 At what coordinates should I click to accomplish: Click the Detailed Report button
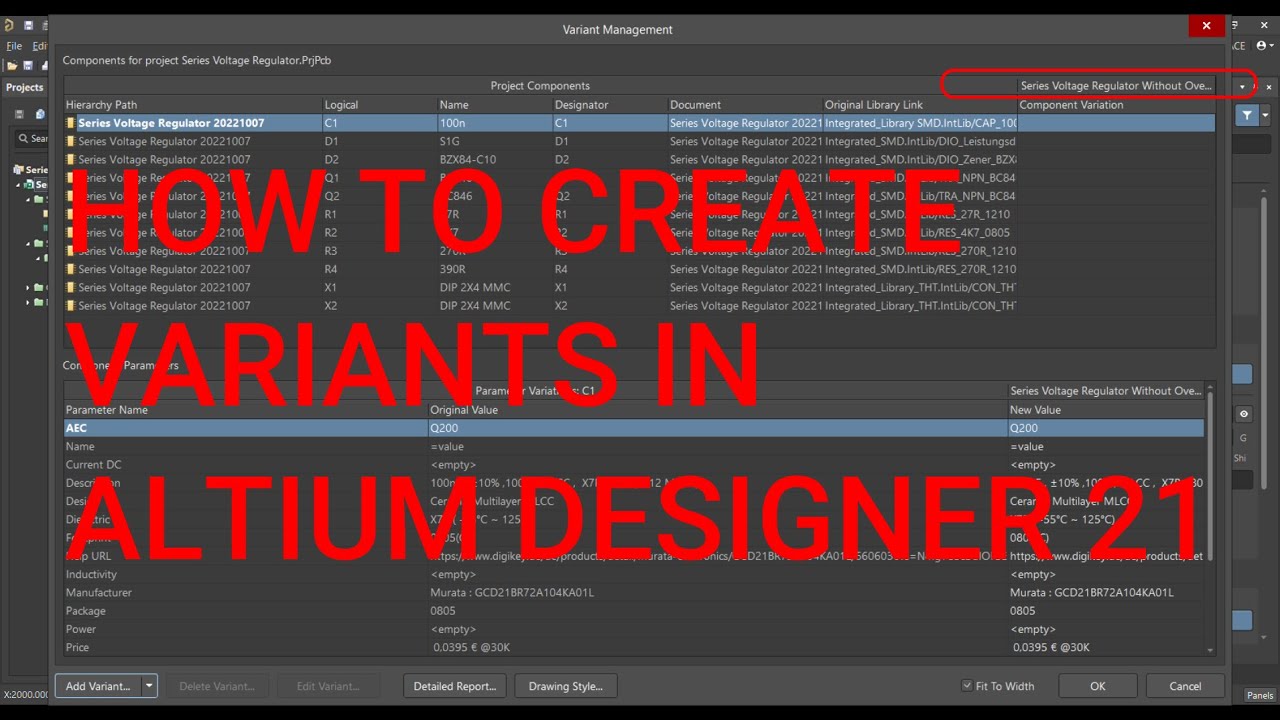tap(455, 686)
